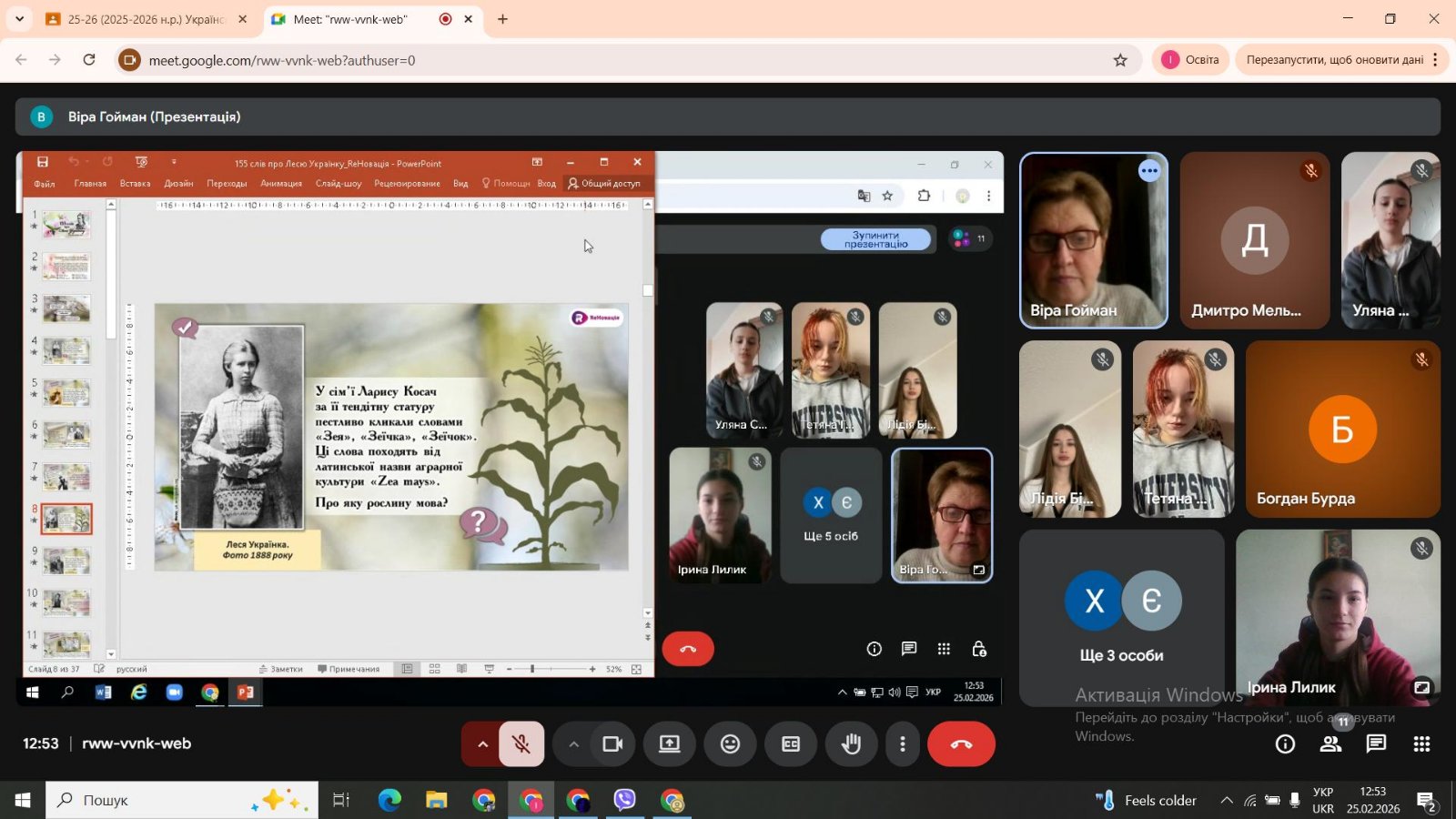Turn on closed captions
The height and width of the screenshot is (819, 1456).
pos(791,744)
